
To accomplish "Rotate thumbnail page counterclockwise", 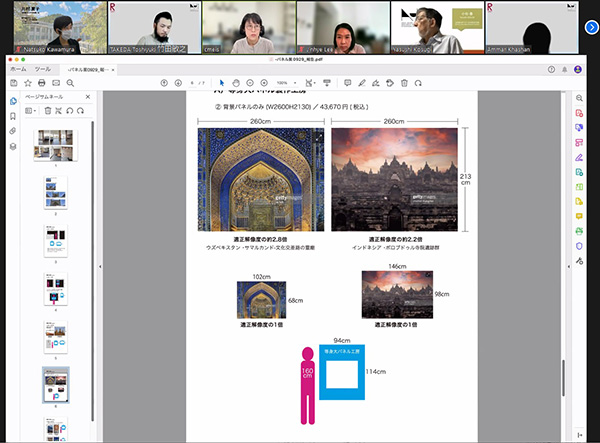I will (70, 111).
